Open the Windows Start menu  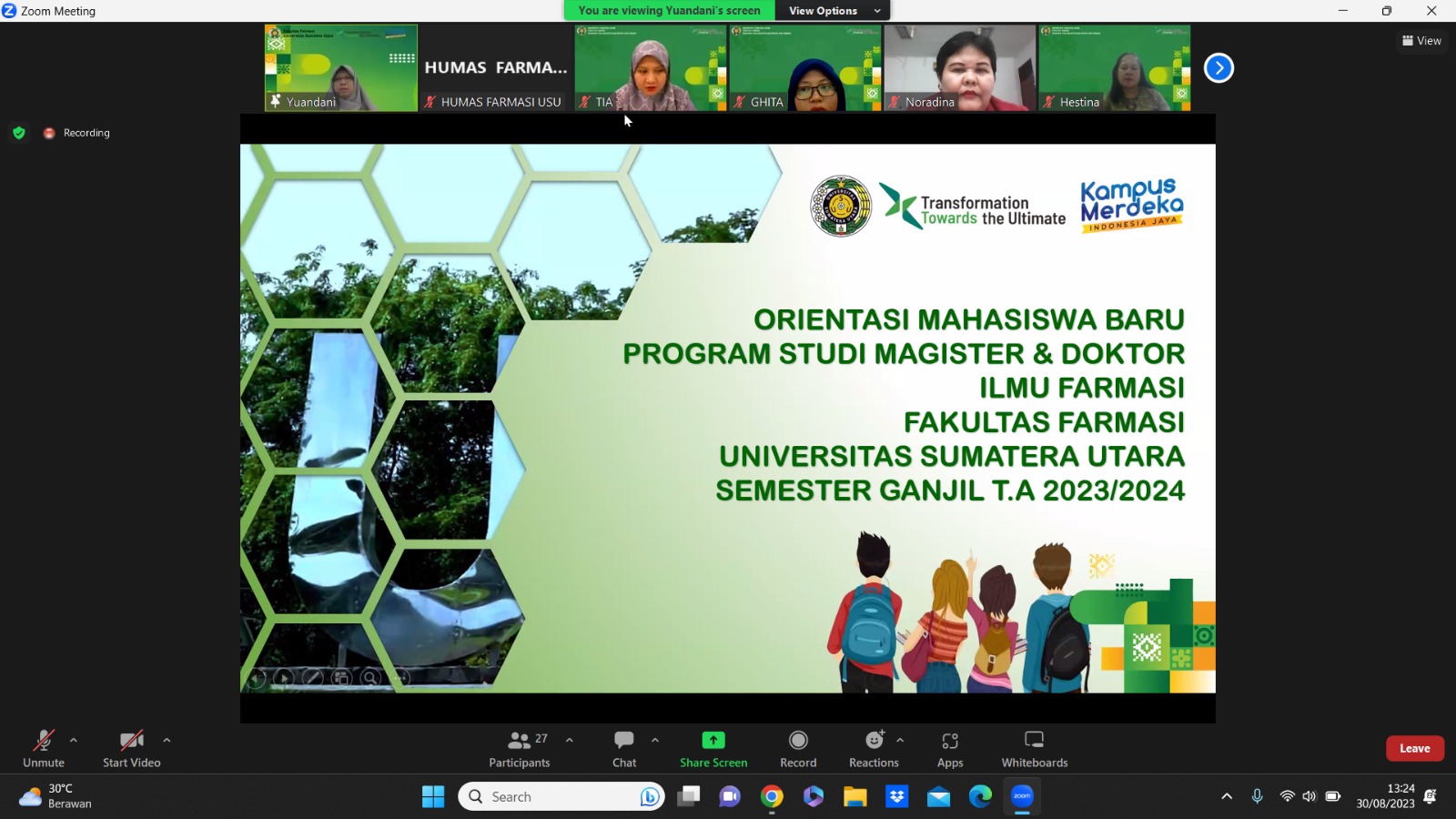pos(433,797)
